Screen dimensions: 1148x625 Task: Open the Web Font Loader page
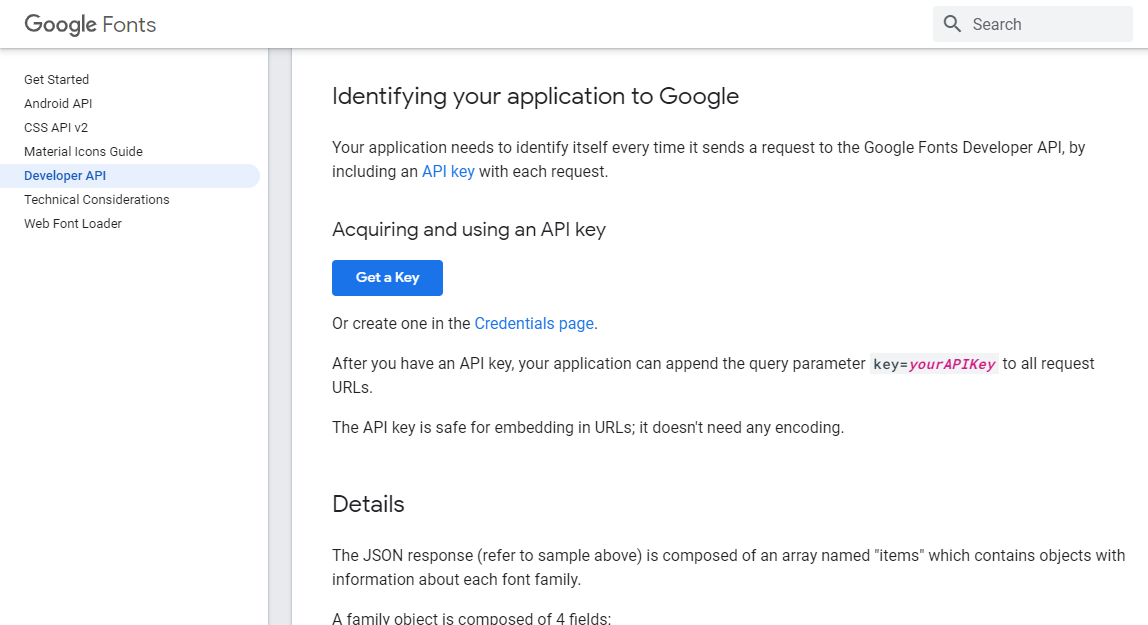point(73,223)
